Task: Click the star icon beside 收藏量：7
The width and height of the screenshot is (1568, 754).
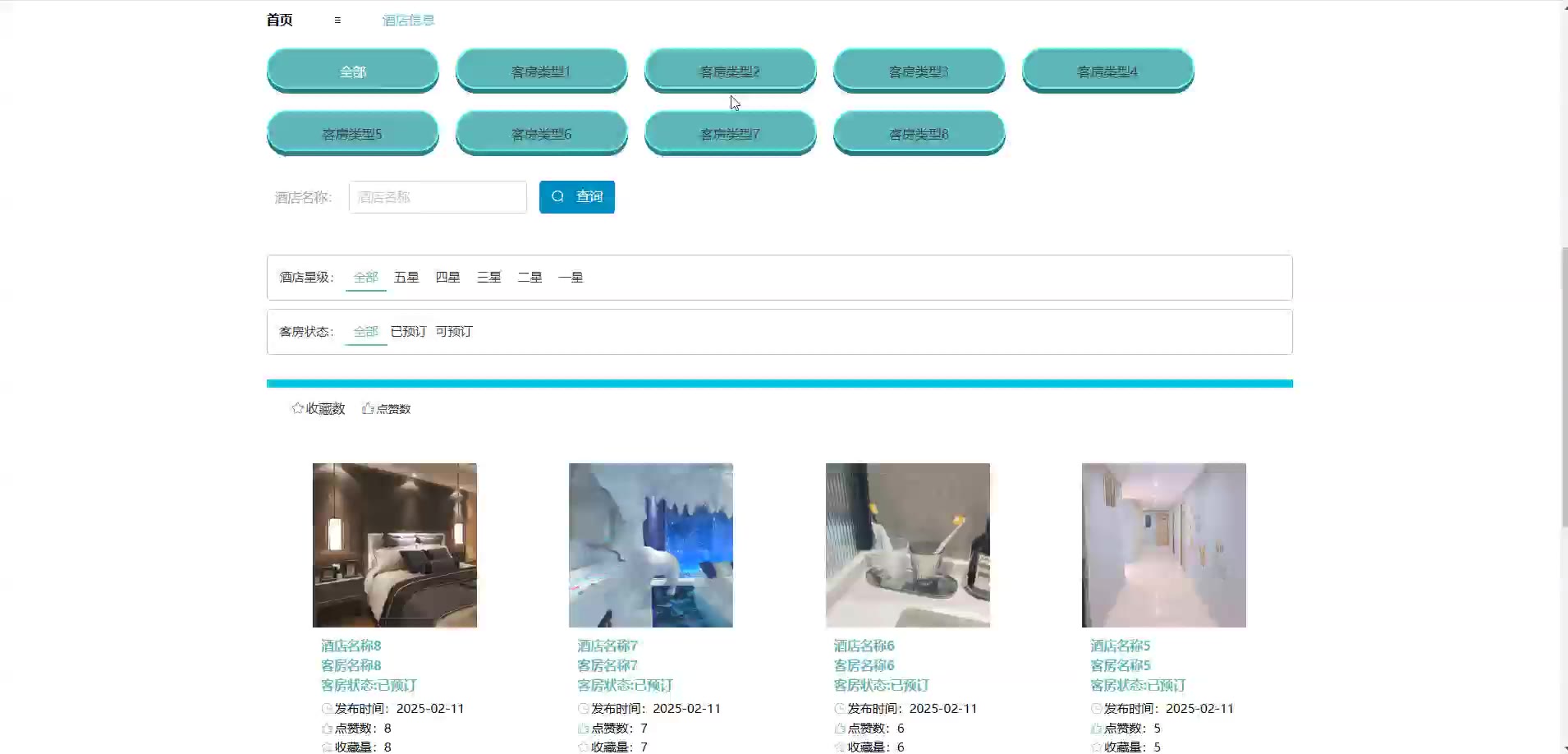Action: tap(584, 747)
